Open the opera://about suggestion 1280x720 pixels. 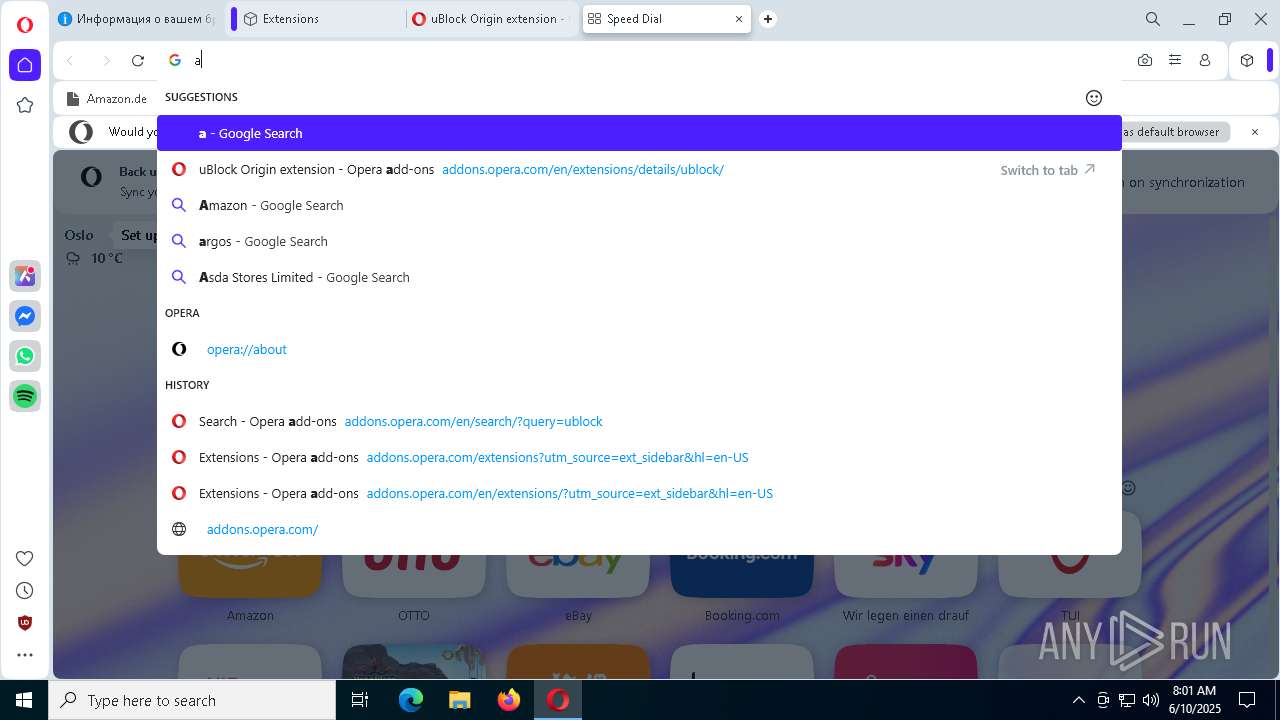tap(639, 349)
